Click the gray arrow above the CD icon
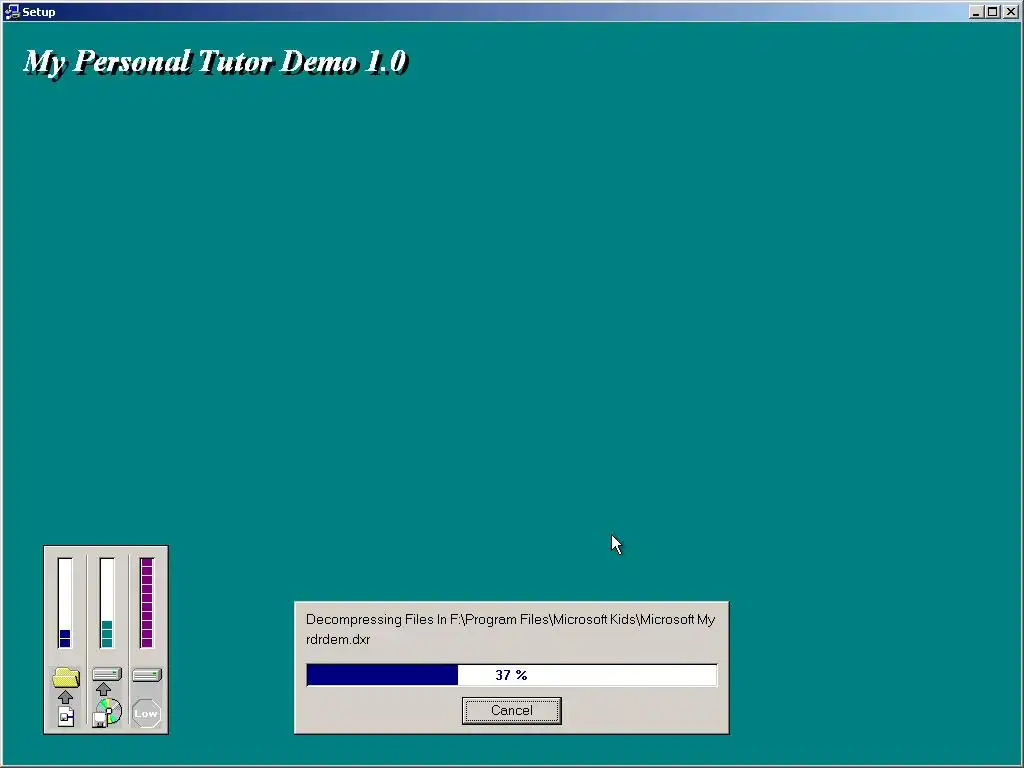This screenshot has height=768, width=1024. click(103, 689)
